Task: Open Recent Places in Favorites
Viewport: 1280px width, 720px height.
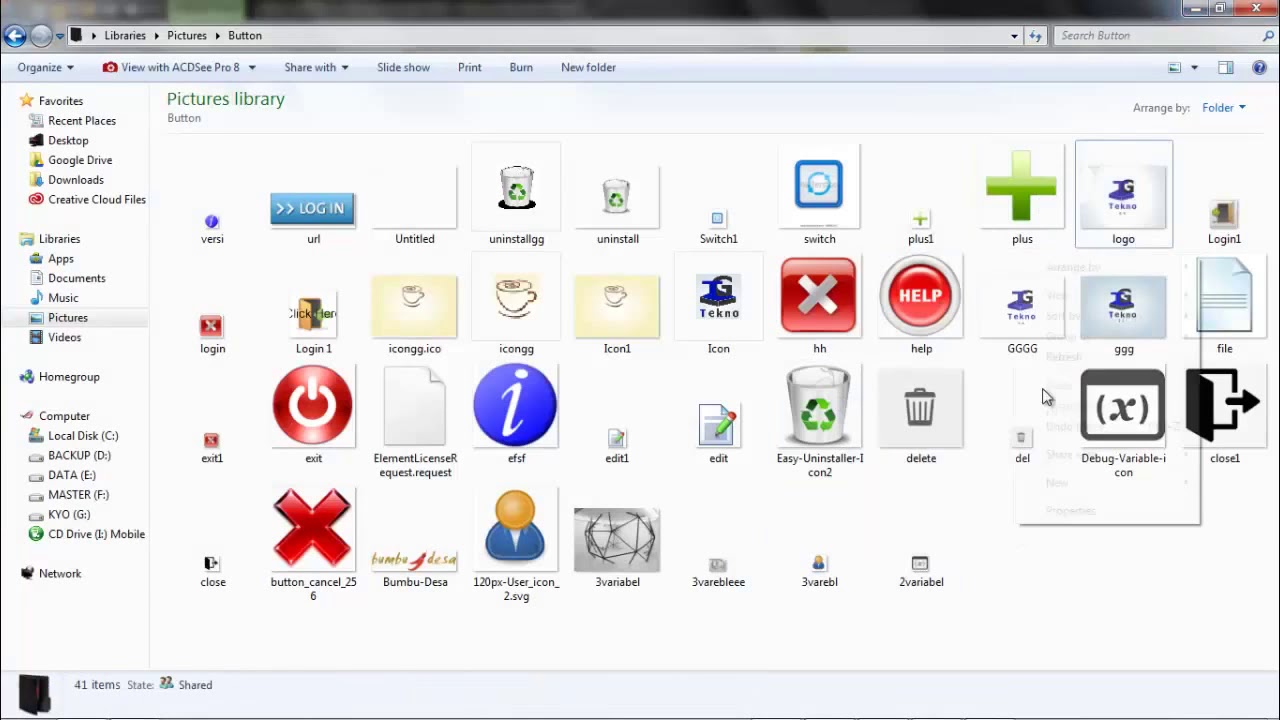Action: click(82, 120)
